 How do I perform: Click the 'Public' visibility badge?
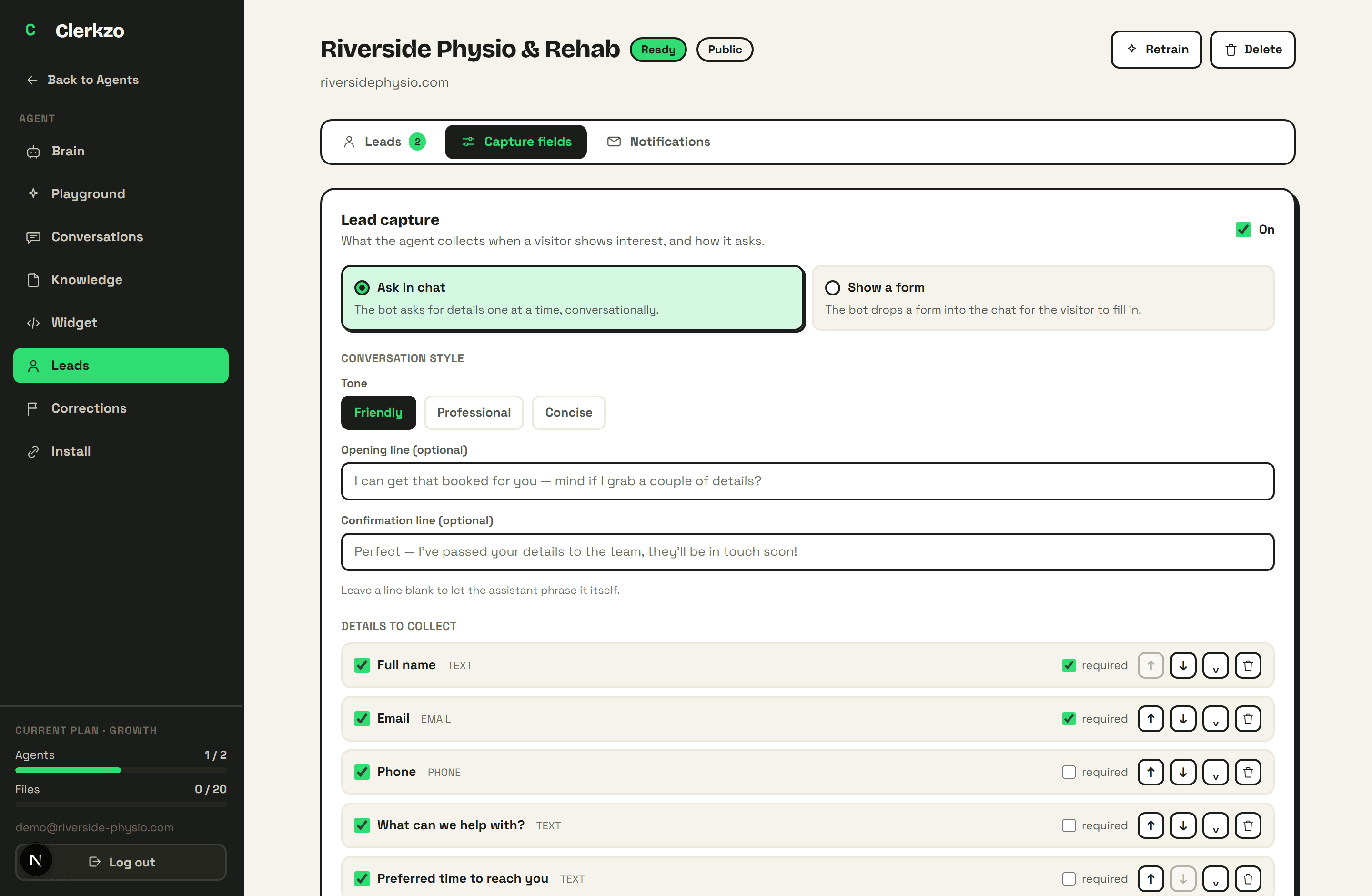725,50
